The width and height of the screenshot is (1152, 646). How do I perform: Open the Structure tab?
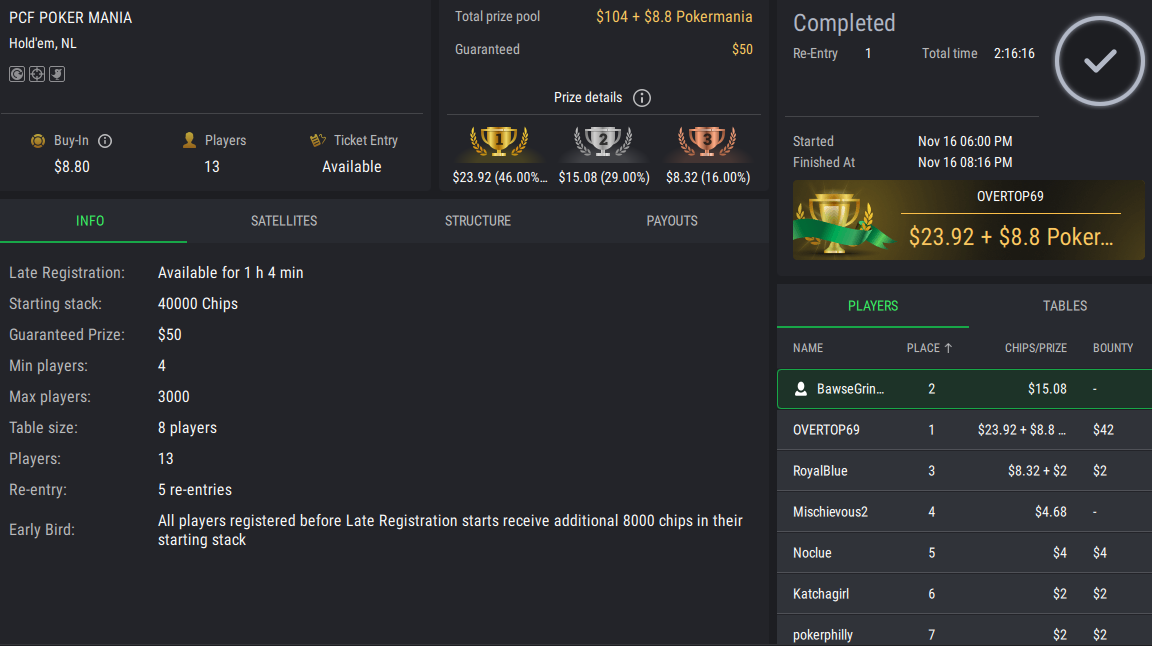click(x=478, y=221)
